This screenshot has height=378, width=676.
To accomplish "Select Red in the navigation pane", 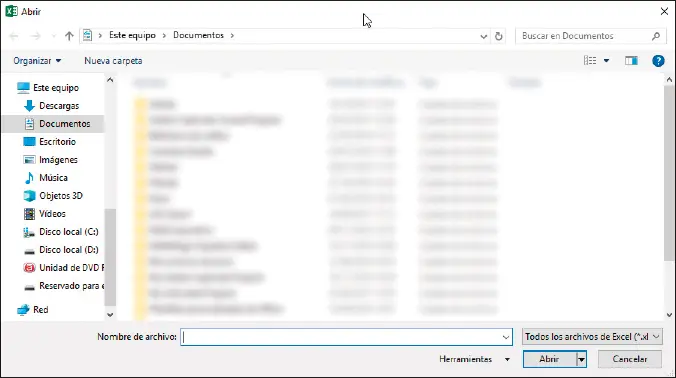I will (x=41, y=309).
